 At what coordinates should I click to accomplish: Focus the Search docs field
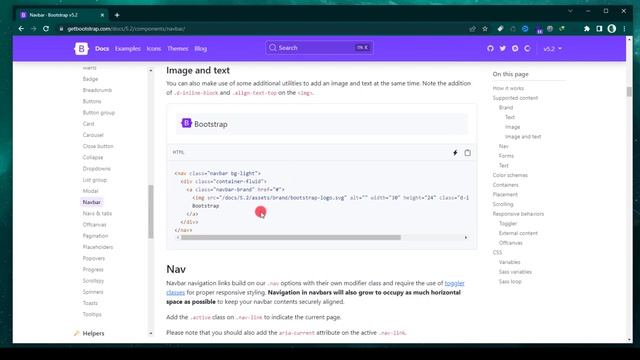[319, 48]
